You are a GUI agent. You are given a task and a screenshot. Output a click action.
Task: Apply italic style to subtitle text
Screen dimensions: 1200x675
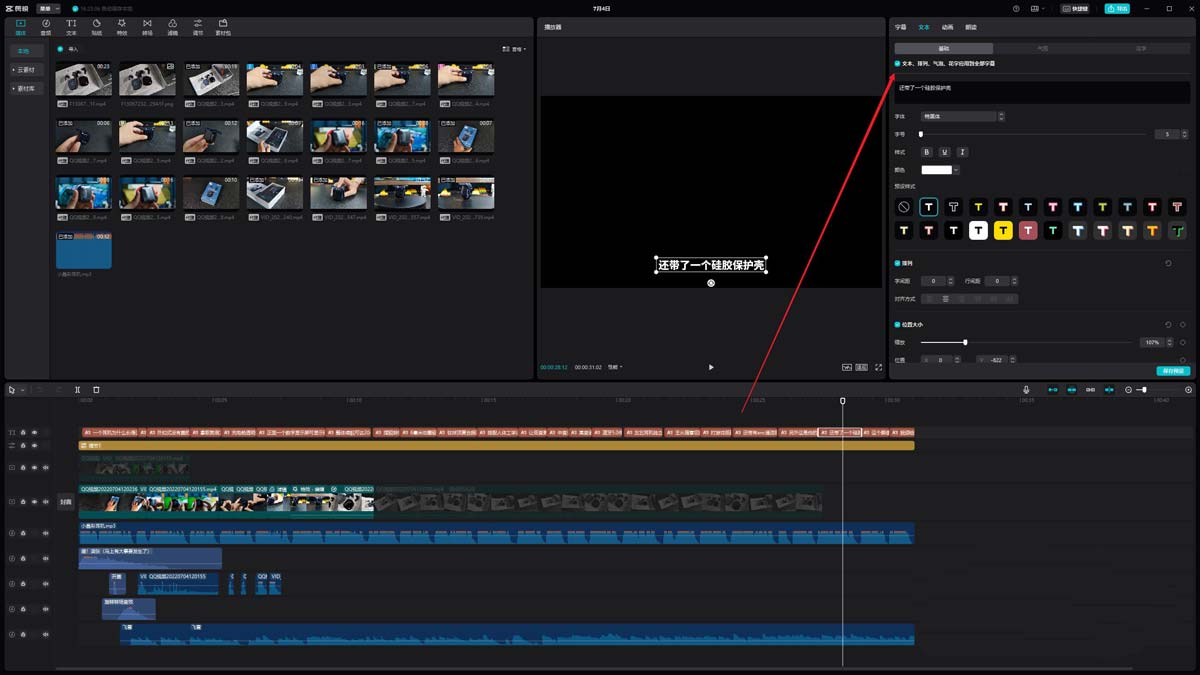pos(962,152)
